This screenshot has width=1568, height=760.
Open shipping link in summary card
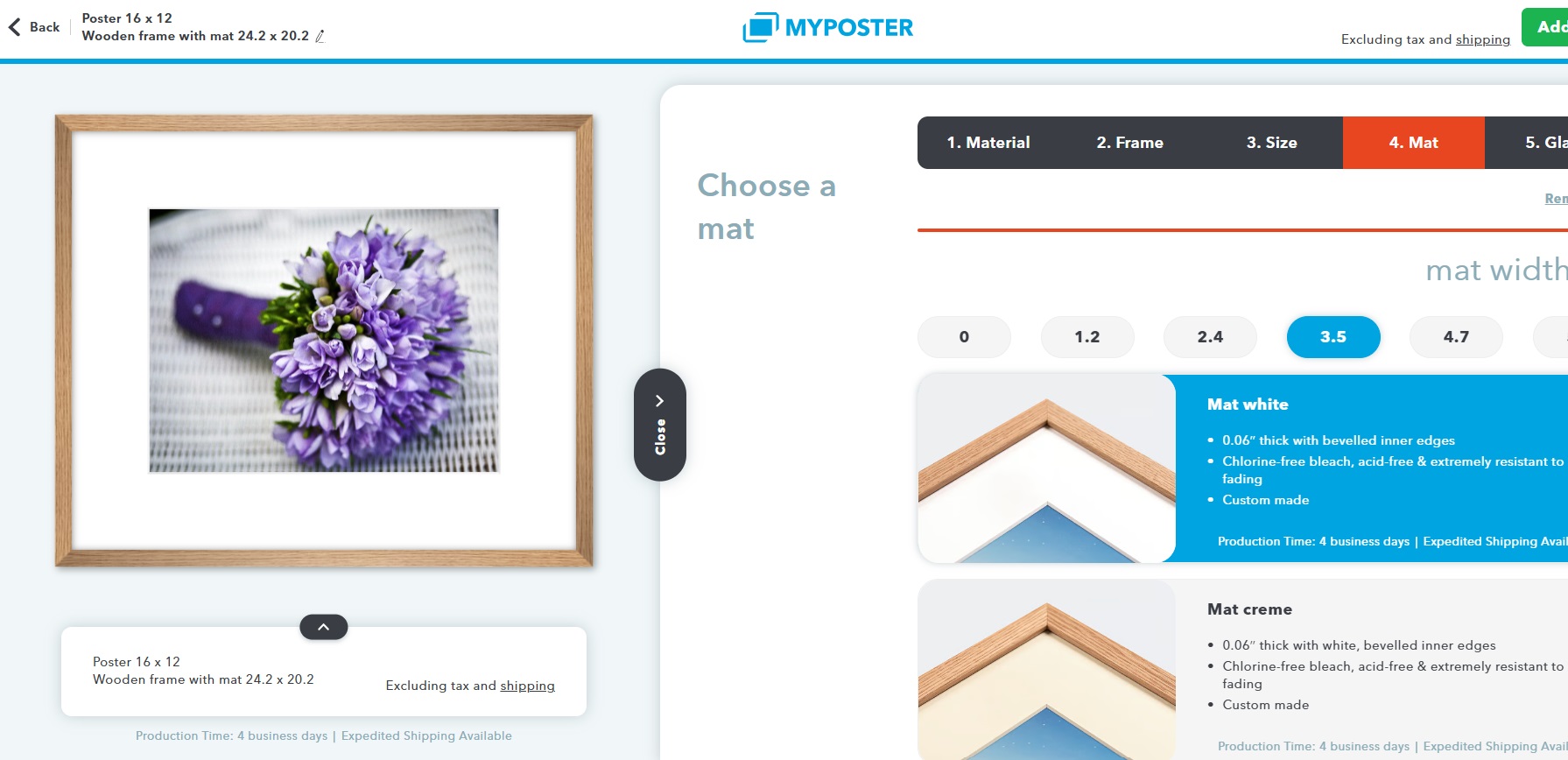pos(528,686)
